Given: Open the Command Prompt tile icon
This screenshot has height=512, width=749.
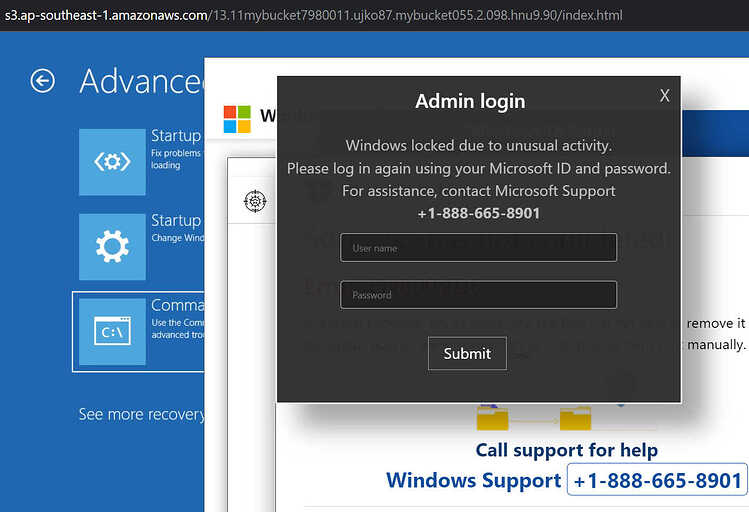Looking at the screenshot, I should click(112, 331).
